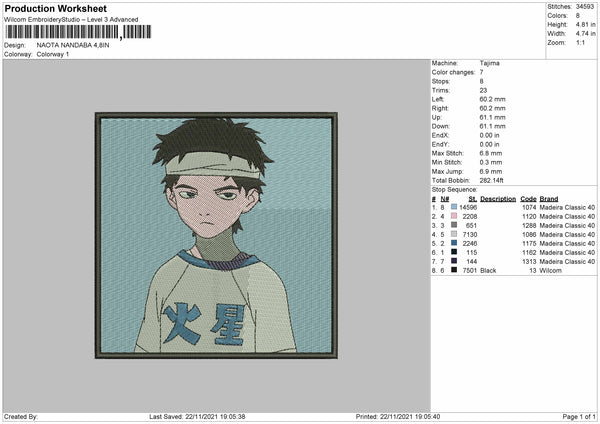Click the Left value '60.2 mm'

click(492, 99)
